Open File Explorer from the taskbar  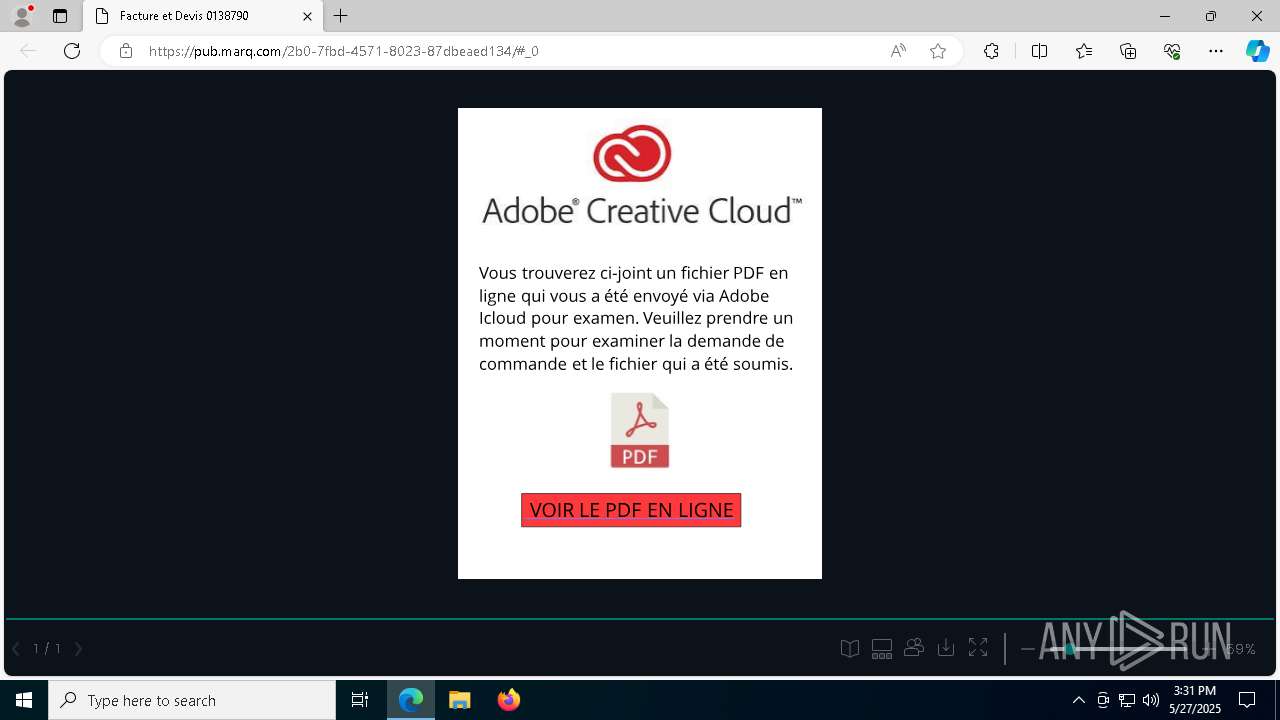pos(459,700)
